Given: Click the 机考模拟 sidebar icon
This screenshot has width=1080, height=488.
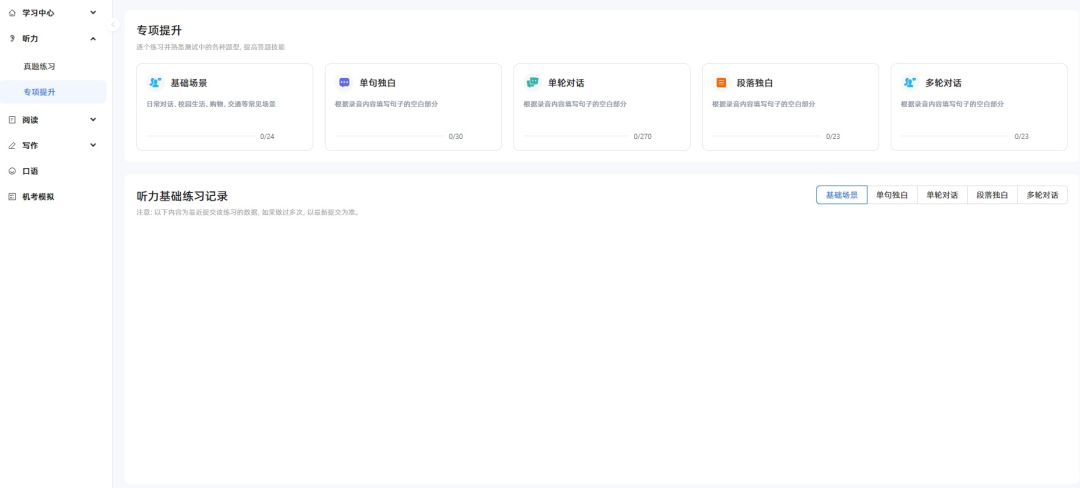Looking at the screenshot, I should [x=12, y=197].
